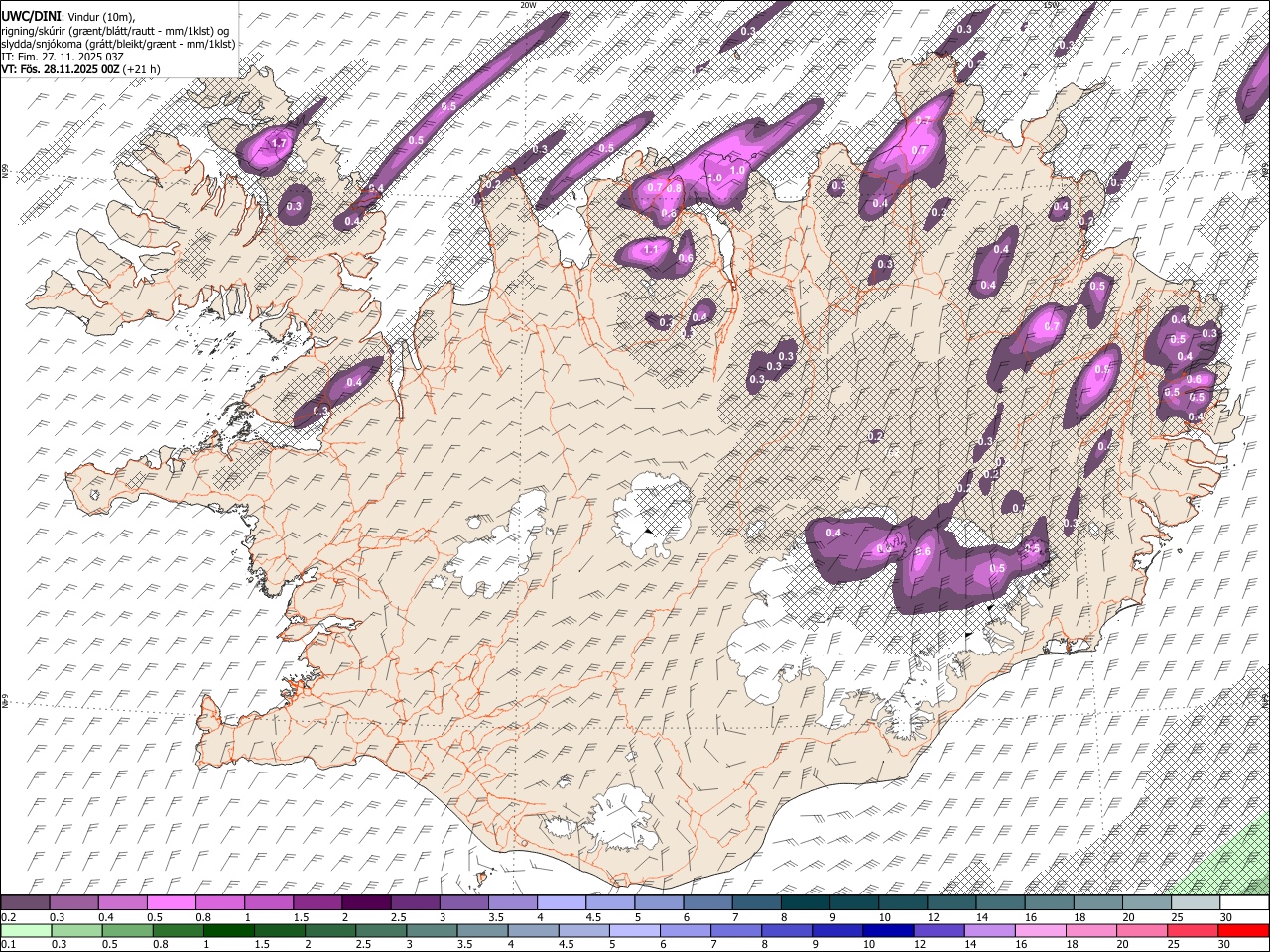
Task: Select the upper legend swatch labeled 4.5
Action: pos(609,903)
